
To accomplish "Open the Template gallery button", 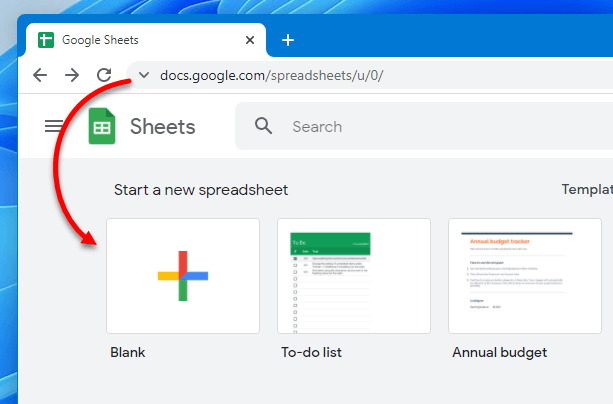I will click(587, 190).
